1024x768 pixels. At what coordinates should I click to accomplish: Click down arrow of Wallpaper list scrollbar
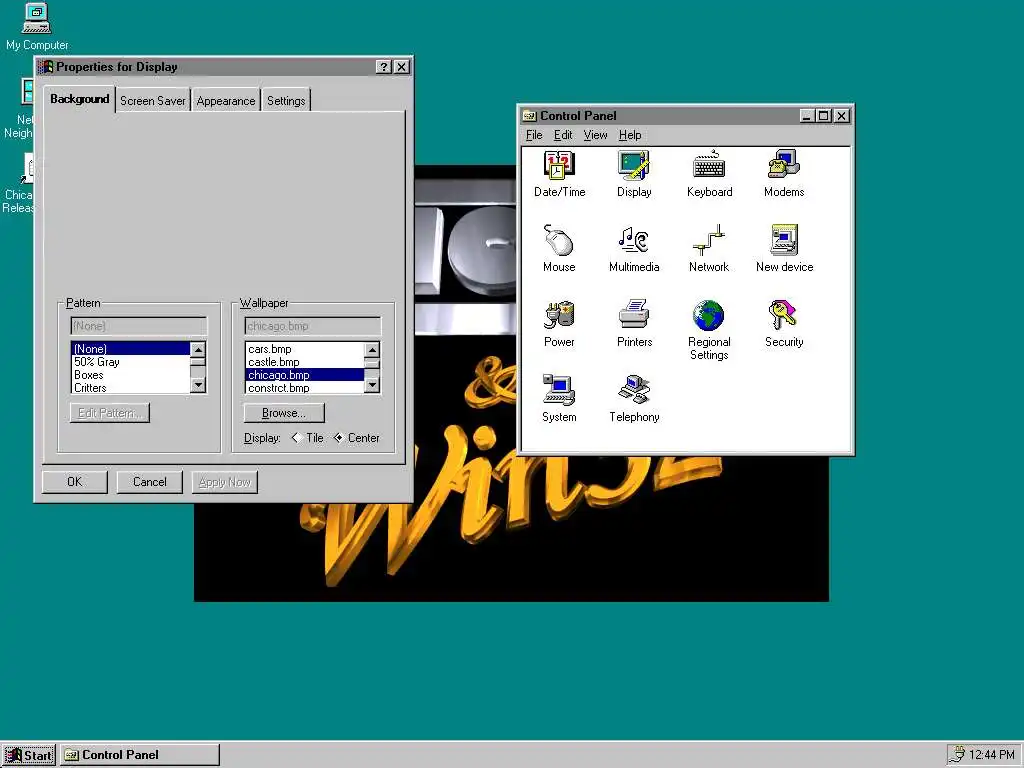(x=372, y=386)
